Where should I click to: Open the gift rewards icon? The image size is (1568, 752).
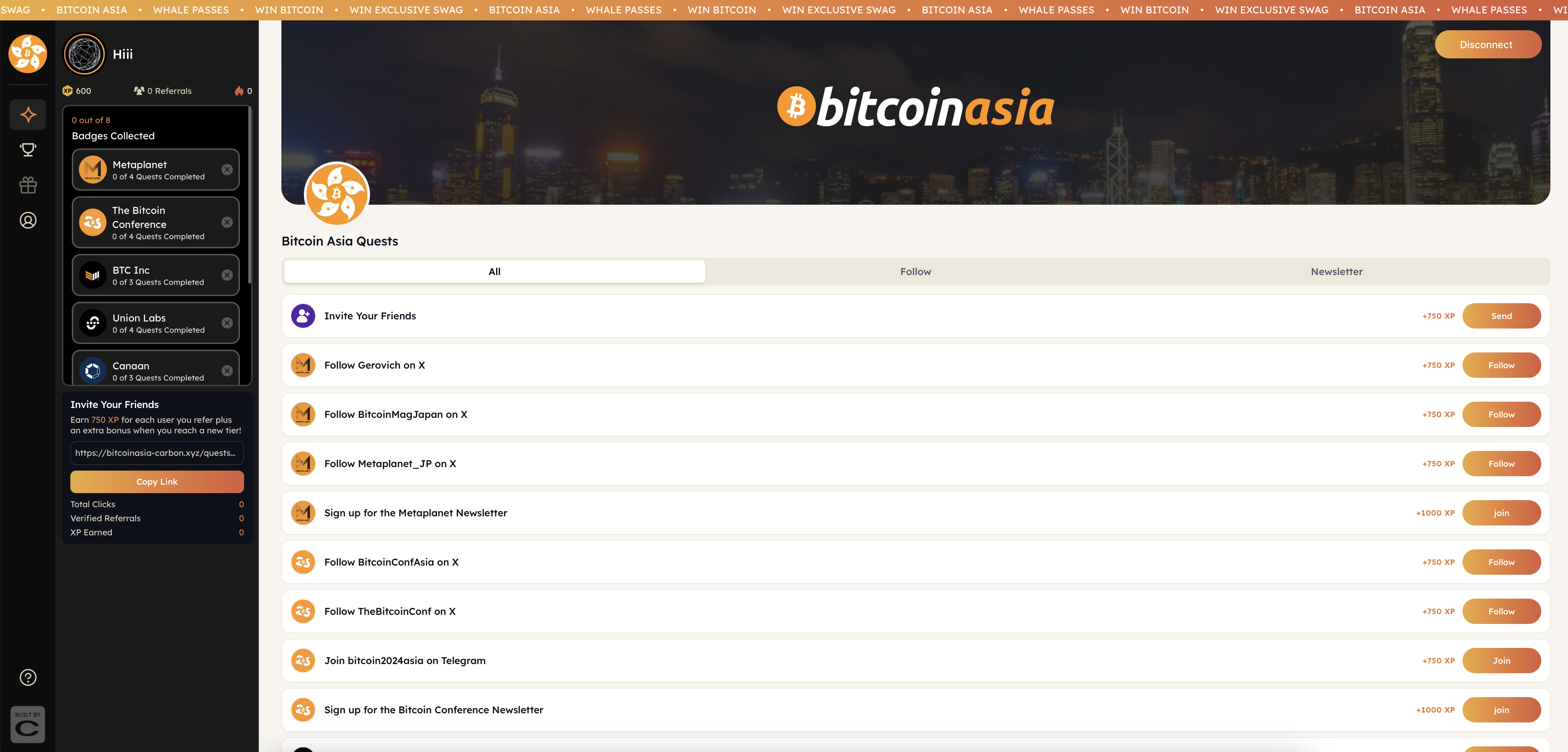coord(28,185)
